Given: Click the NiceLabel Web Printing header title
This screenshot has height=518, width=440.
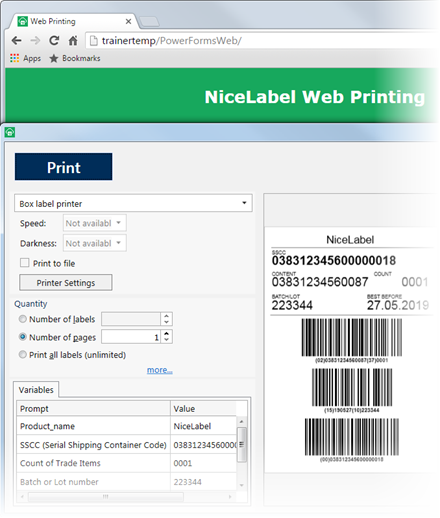Looking at the screenshot, I should [x=315, y=97].
